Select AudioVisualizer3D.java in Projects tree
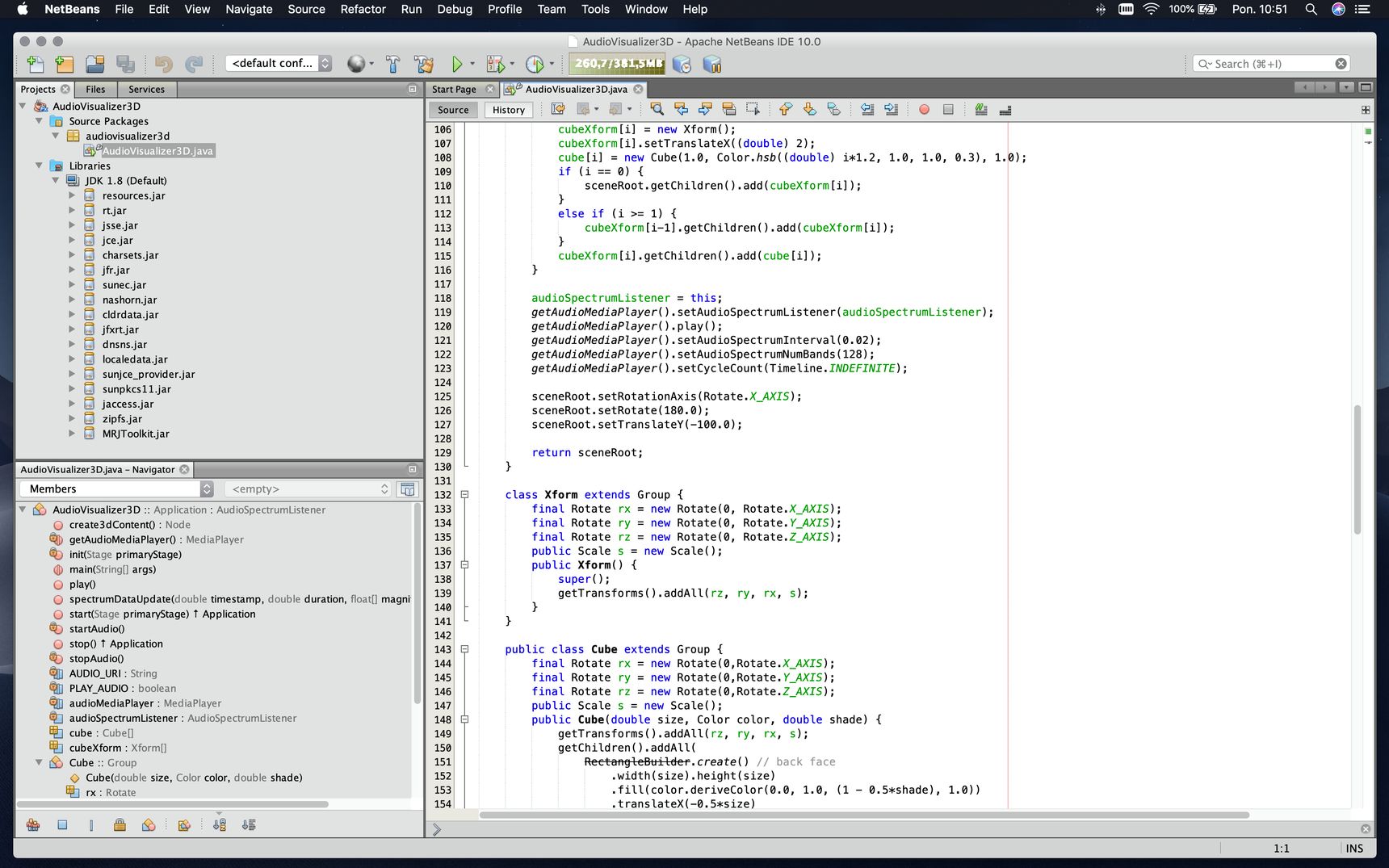This screenshot has height=868, width=1389. pyautogui.click(x=157, y=151)
